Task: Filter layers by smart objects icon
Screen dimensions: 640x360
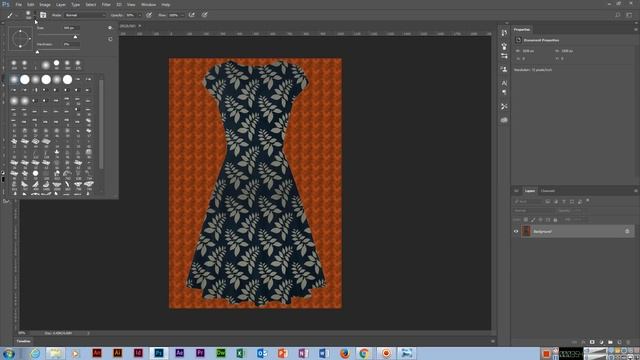Action: (580, 202)
